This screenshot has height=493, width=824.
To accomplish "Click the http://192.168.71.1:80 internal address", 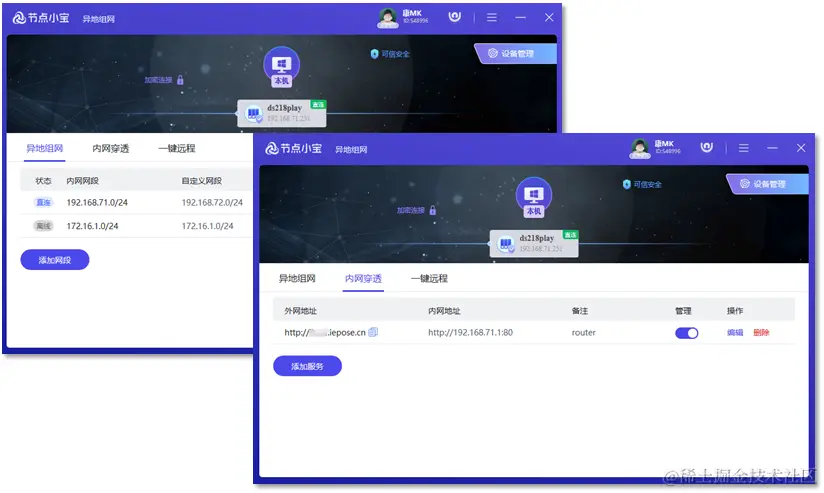I will (470, 332).
